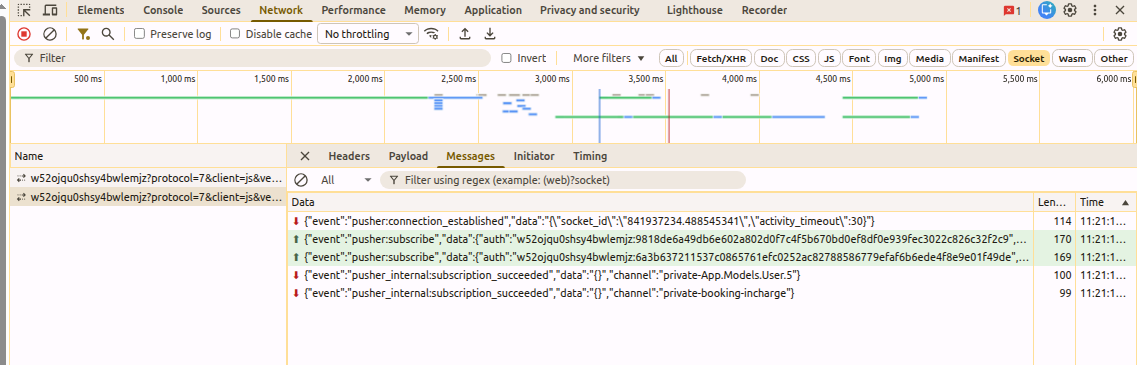Filter requests by Fetch/XHR
Viewport: 1137px width, 365px height.
pos(720,59)
